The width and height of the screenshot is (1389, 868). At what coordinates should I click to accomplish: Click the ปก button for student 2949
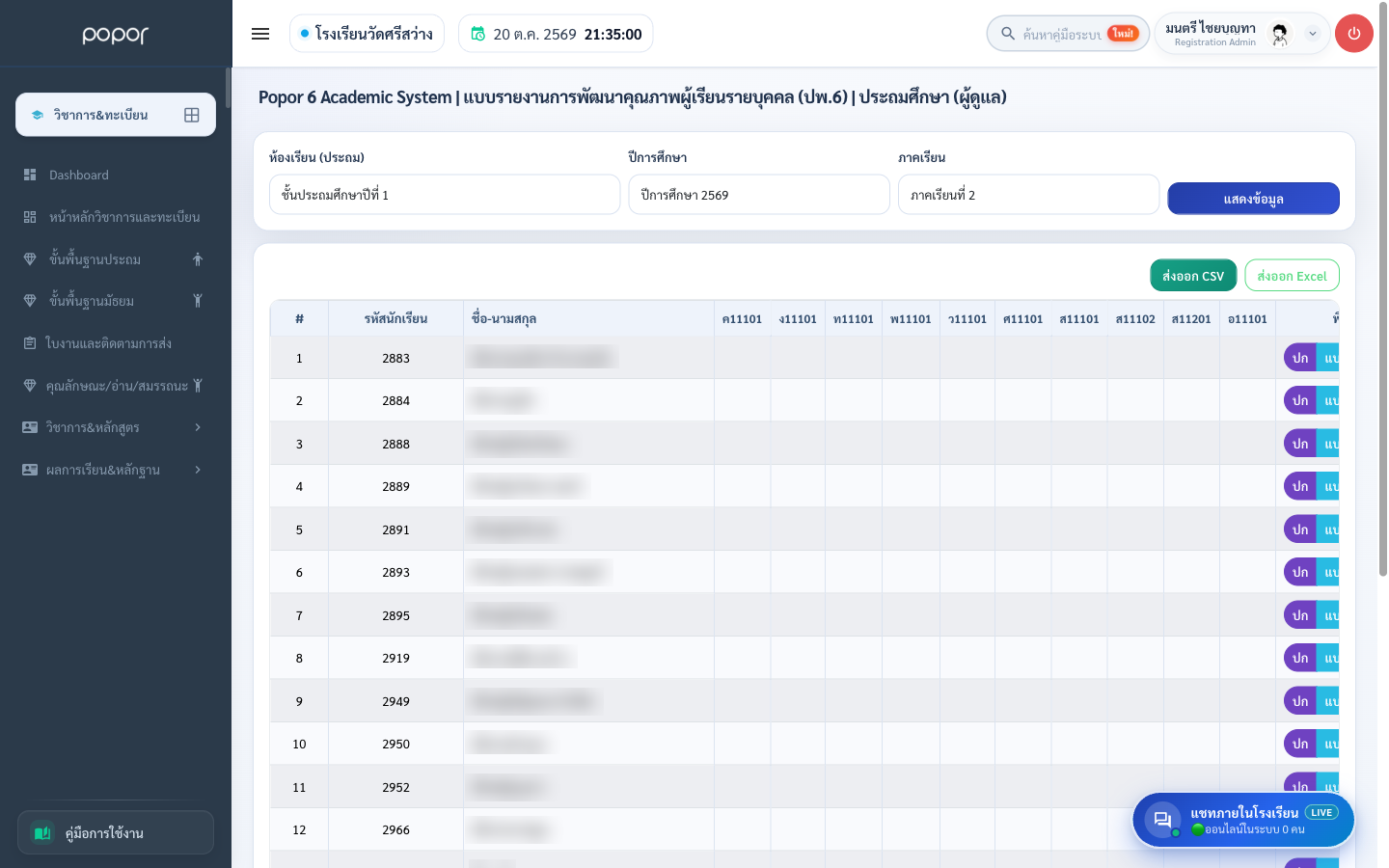[x=1300, y=701]
